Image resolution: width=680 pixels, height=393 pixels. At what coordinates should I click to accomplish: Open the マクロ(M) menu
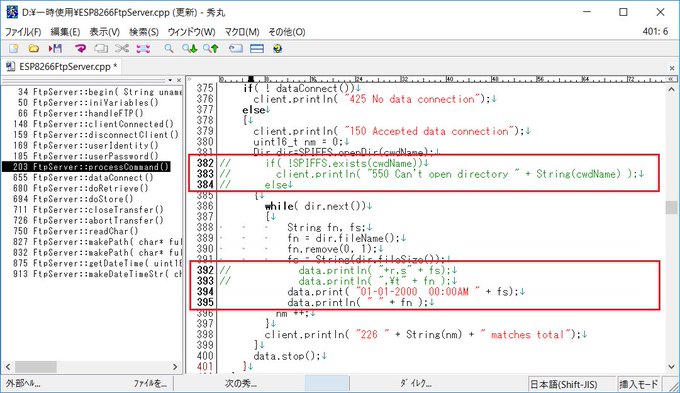point(242,32)
